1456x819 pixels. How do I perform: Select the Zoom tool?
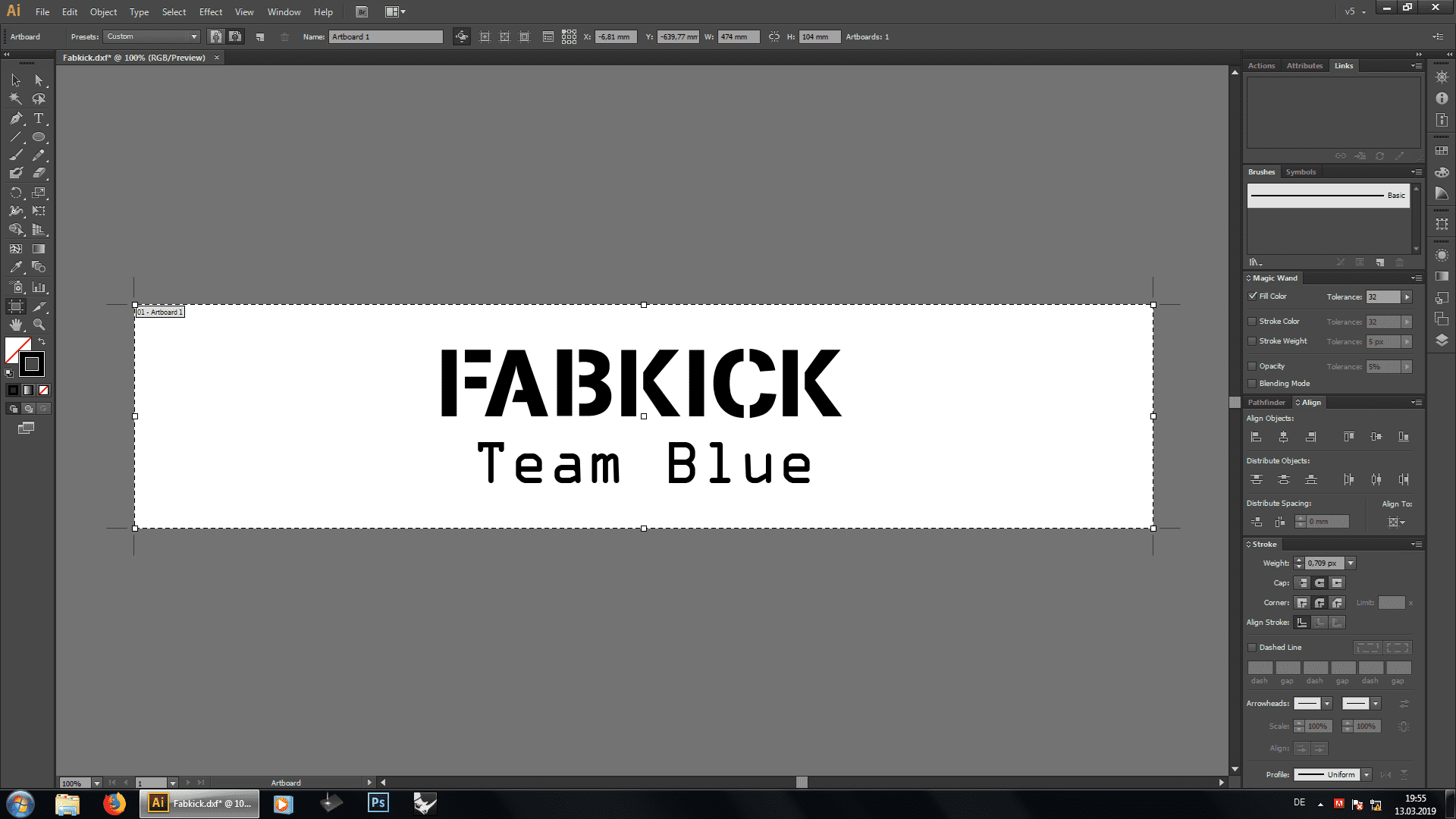(39, 325)
